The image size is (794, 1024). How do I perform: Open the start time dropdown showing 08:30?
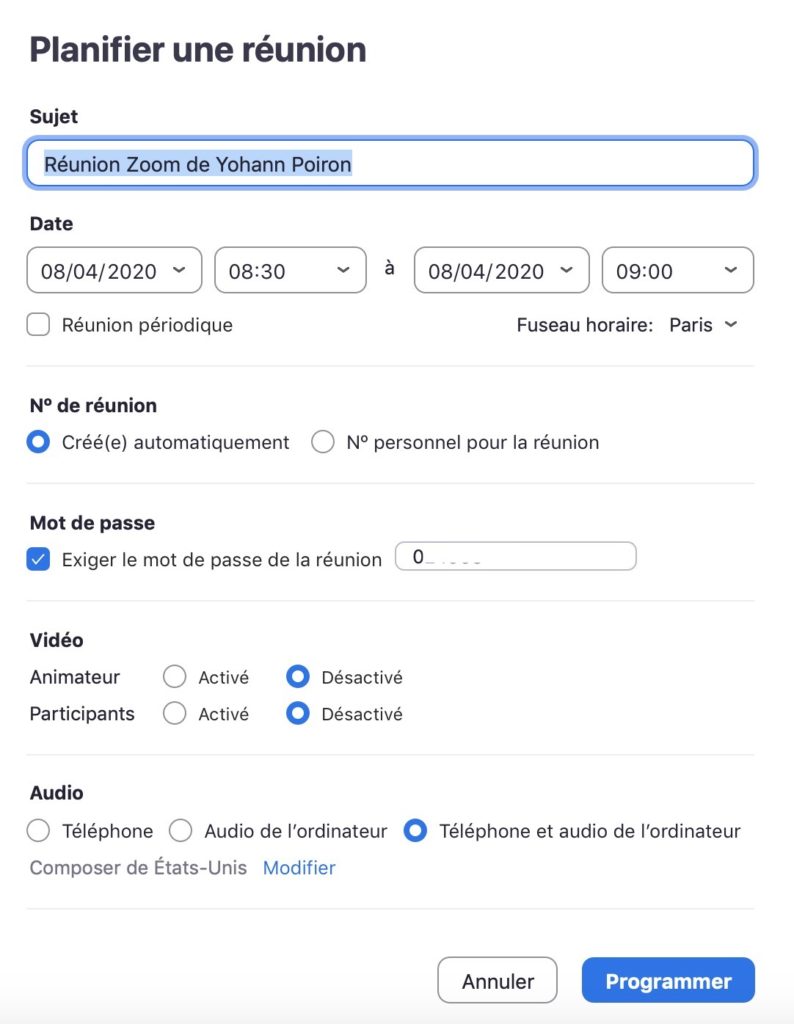pyautogui.click(x=289, y=270)
